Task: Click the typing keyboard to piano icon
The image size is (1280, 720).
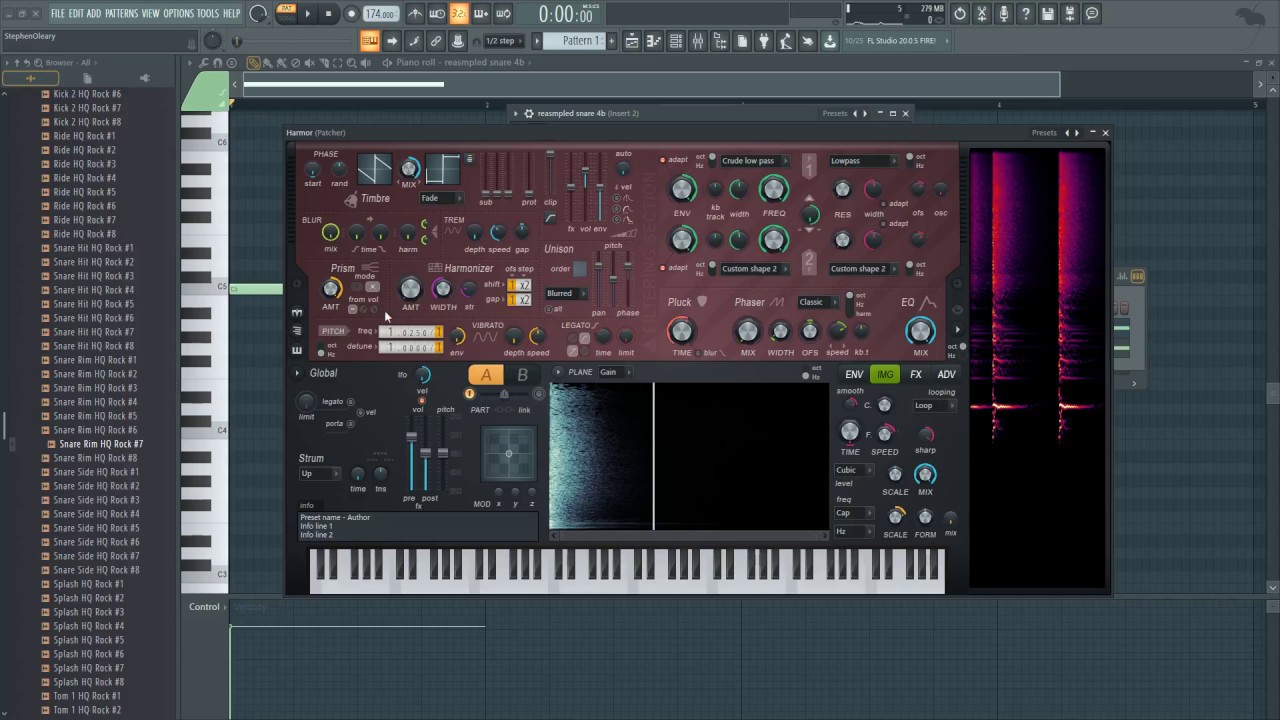Action: (x=370, y=41)
